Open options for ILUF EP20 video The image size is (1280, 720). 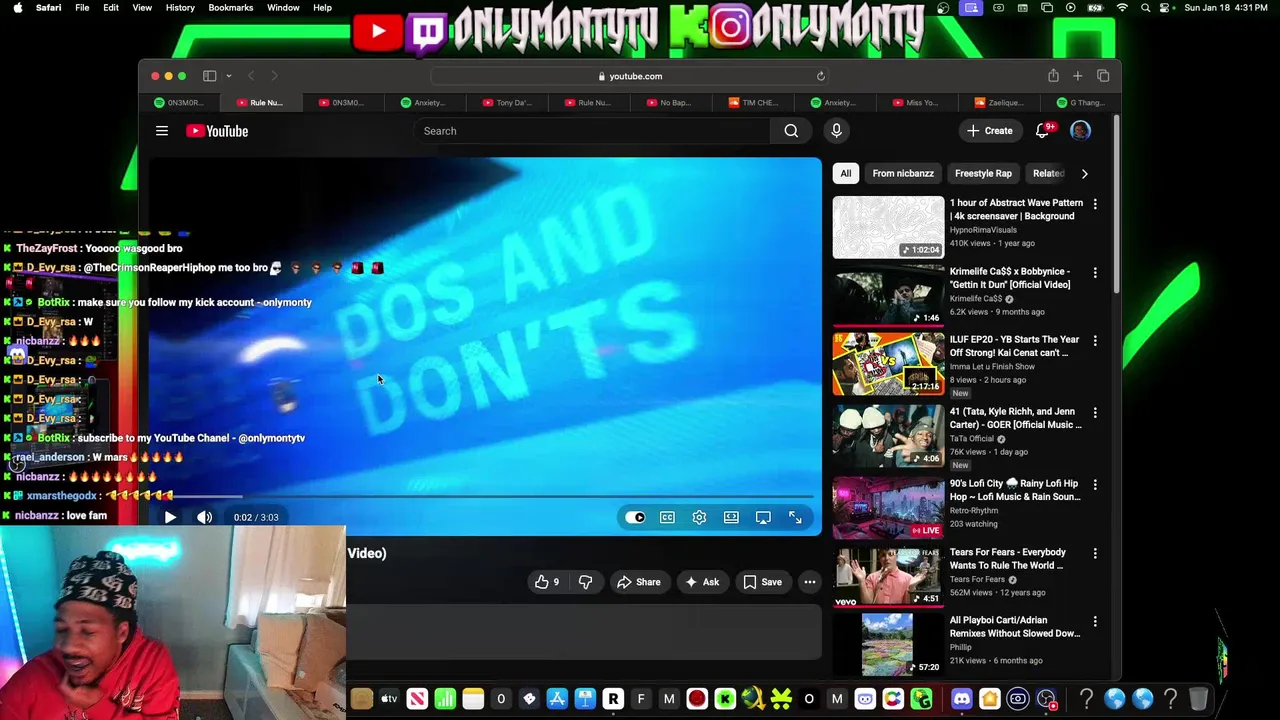pos(1095,341)
